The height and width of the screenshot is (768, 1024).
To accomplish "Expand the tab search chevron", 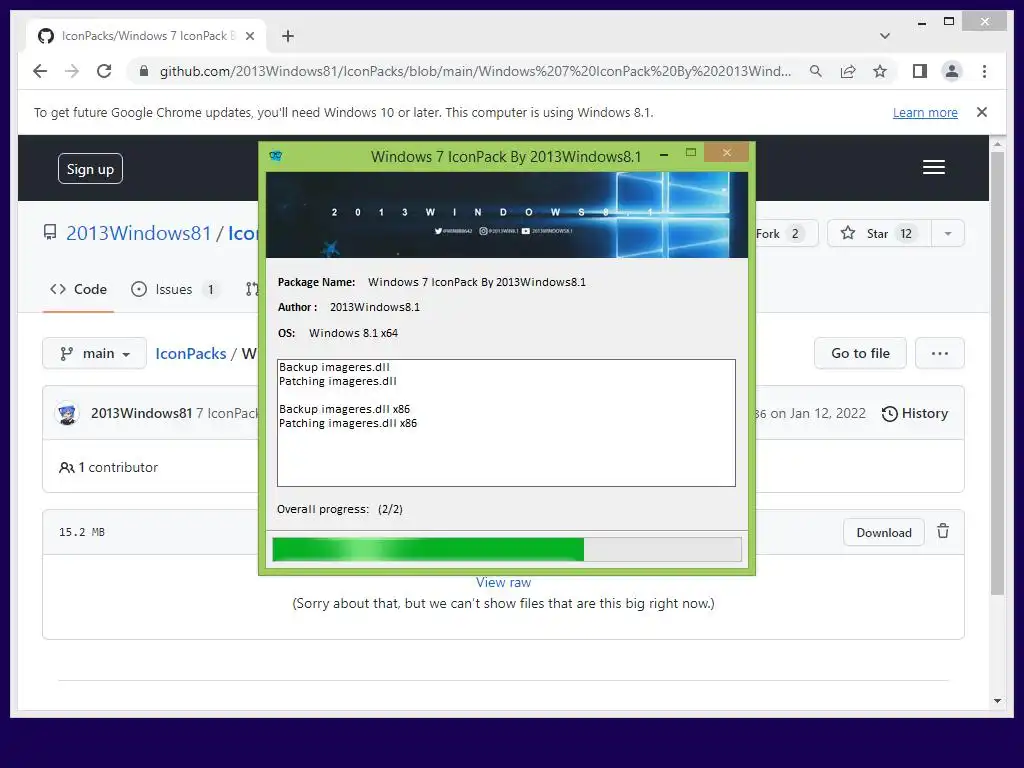I will [x=884, y=36].
